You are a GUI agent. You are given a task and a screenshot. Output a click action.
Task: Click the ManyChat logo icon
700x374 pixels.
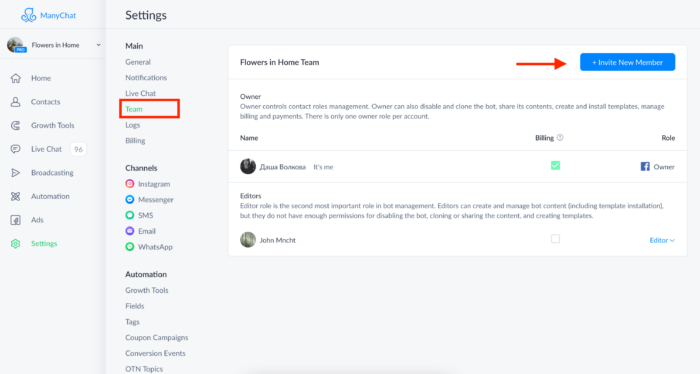click(28, 15)
